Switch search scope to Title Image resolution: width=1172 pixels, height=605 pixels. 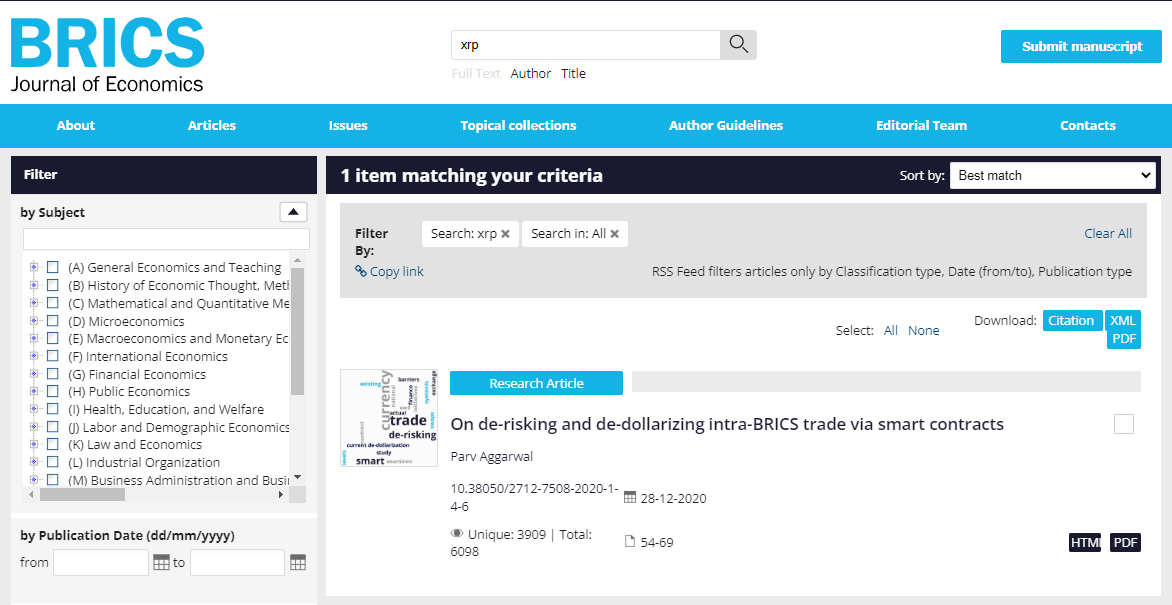(x=573, y=73)
